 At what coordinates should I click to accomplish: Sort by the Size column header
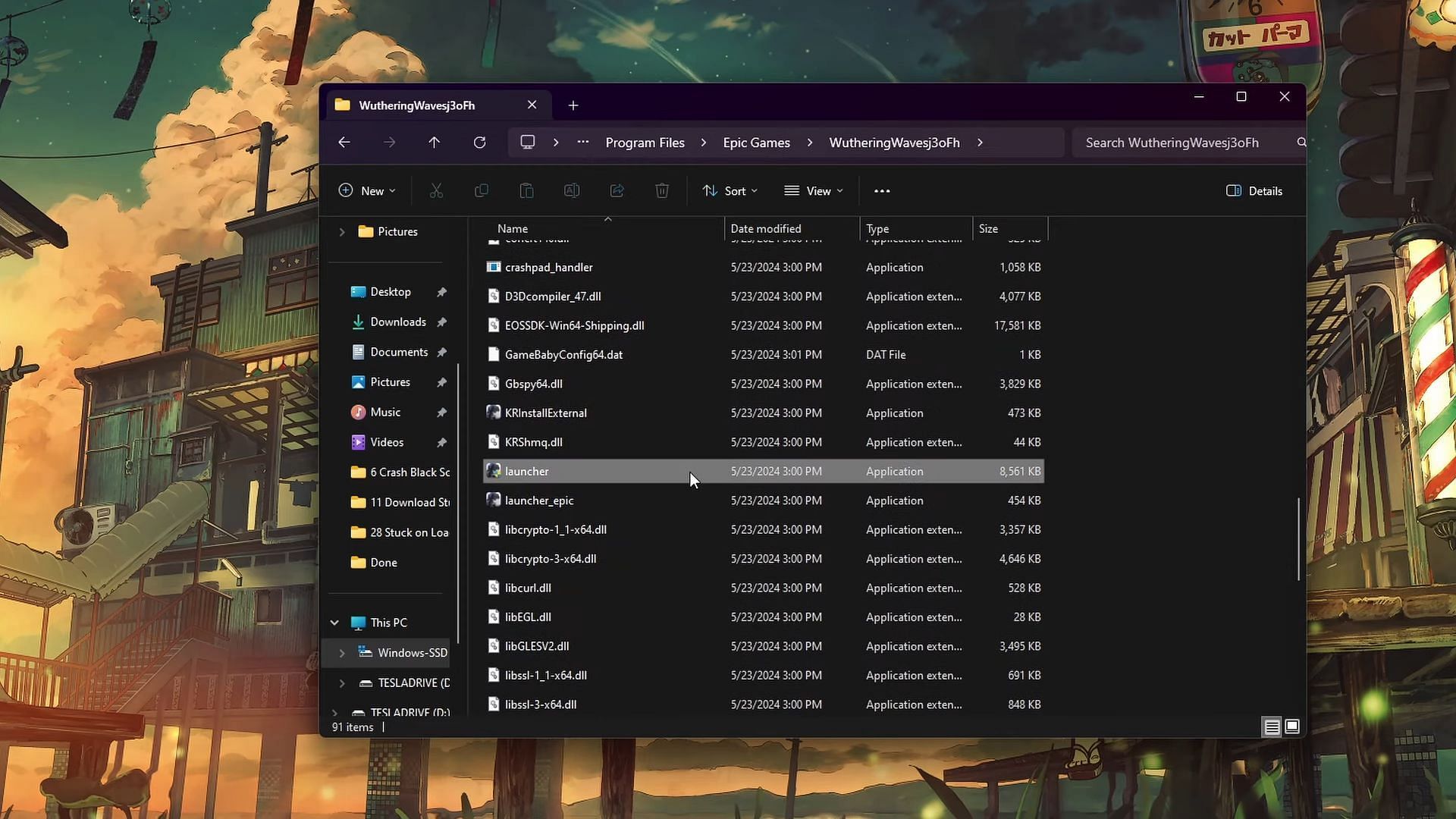click(x=988, y=228)
